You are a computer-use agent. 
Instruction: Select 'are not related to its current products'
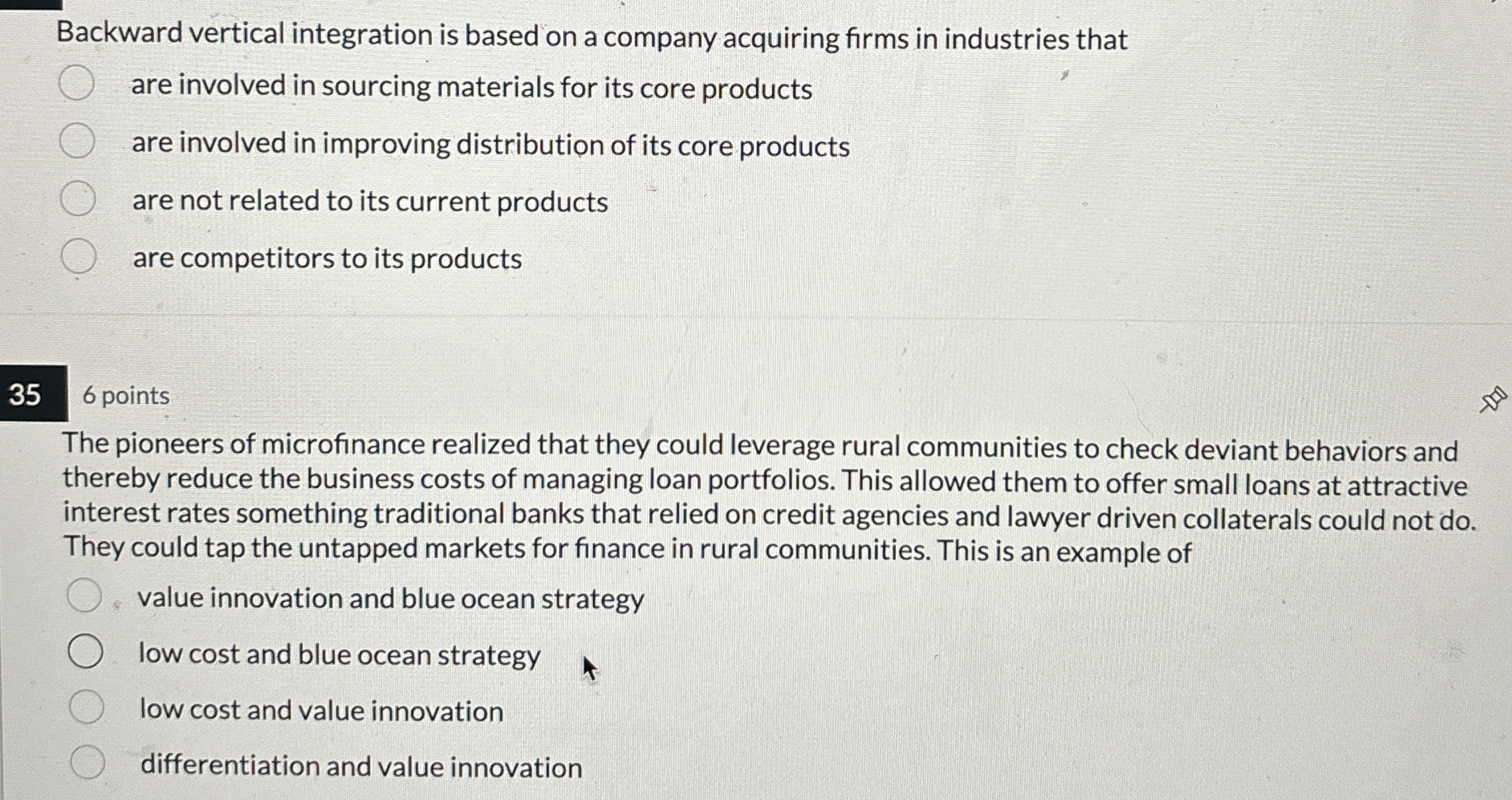78,198
